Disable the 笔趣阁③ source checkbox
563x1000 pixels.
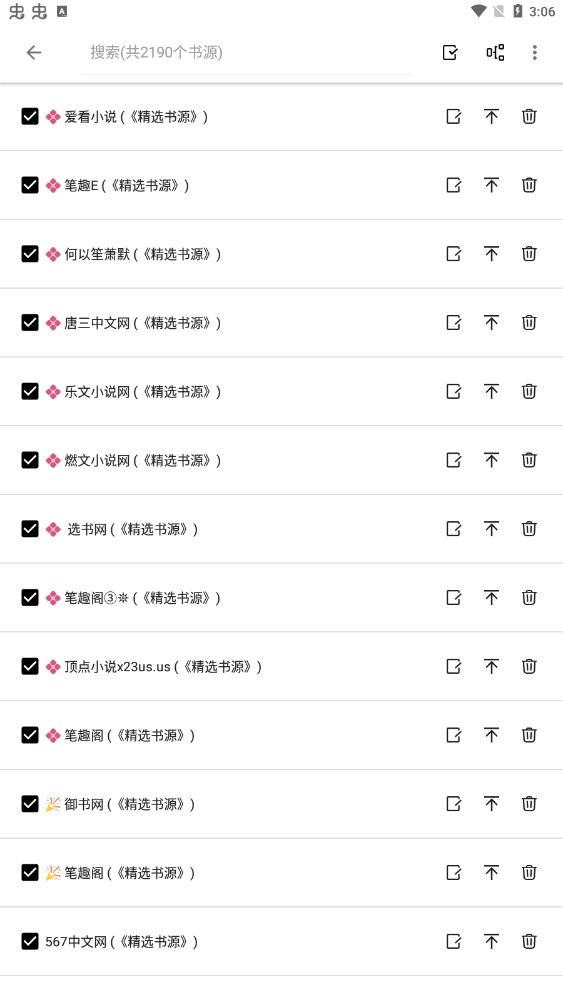click(x=30, y=598)
